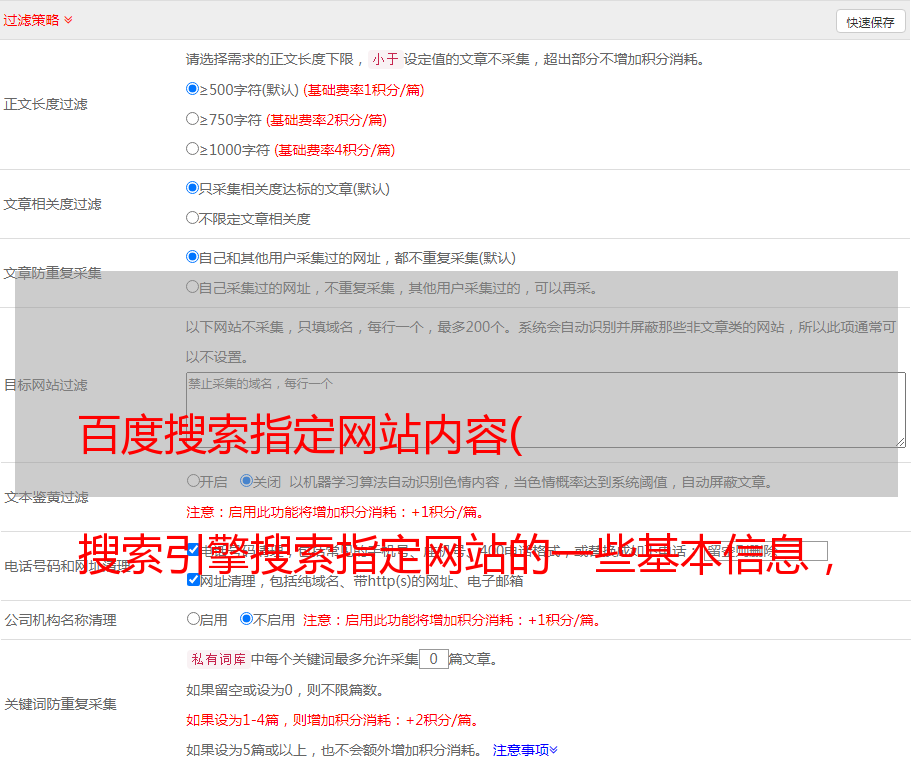Click the phone replacement text field

765,551
